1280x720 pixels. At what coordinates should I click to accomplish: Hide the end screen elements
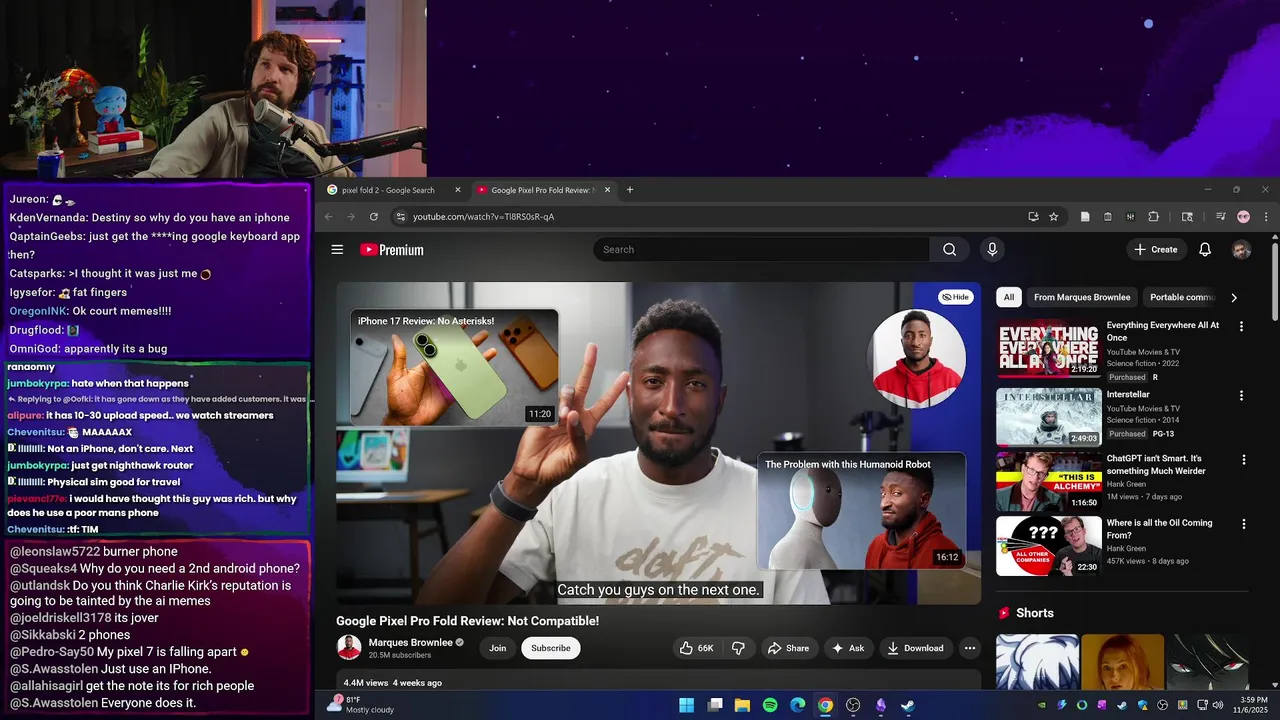click(956, 297)
